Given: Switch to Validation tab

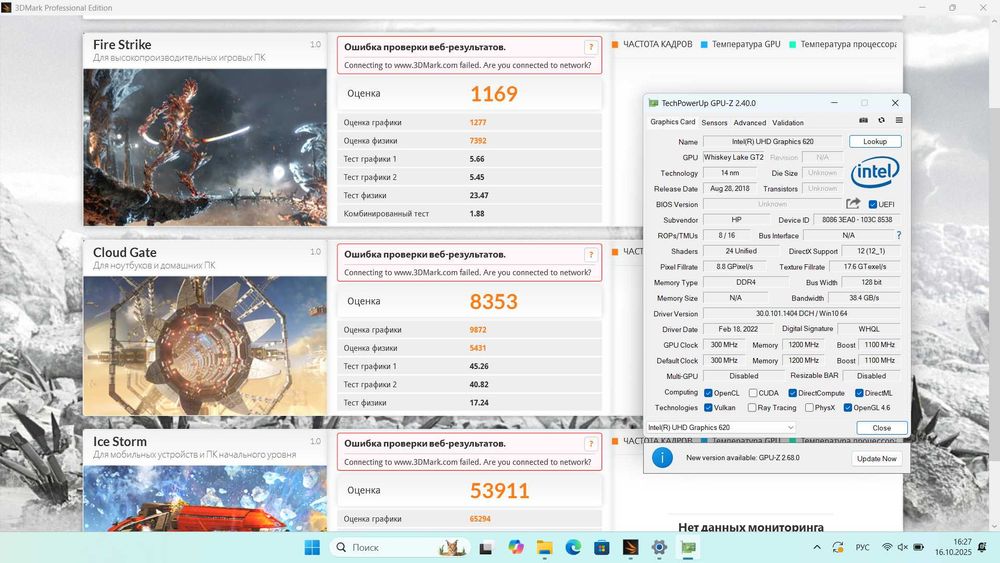Looking at the screenshot, I should coord(788,122).
